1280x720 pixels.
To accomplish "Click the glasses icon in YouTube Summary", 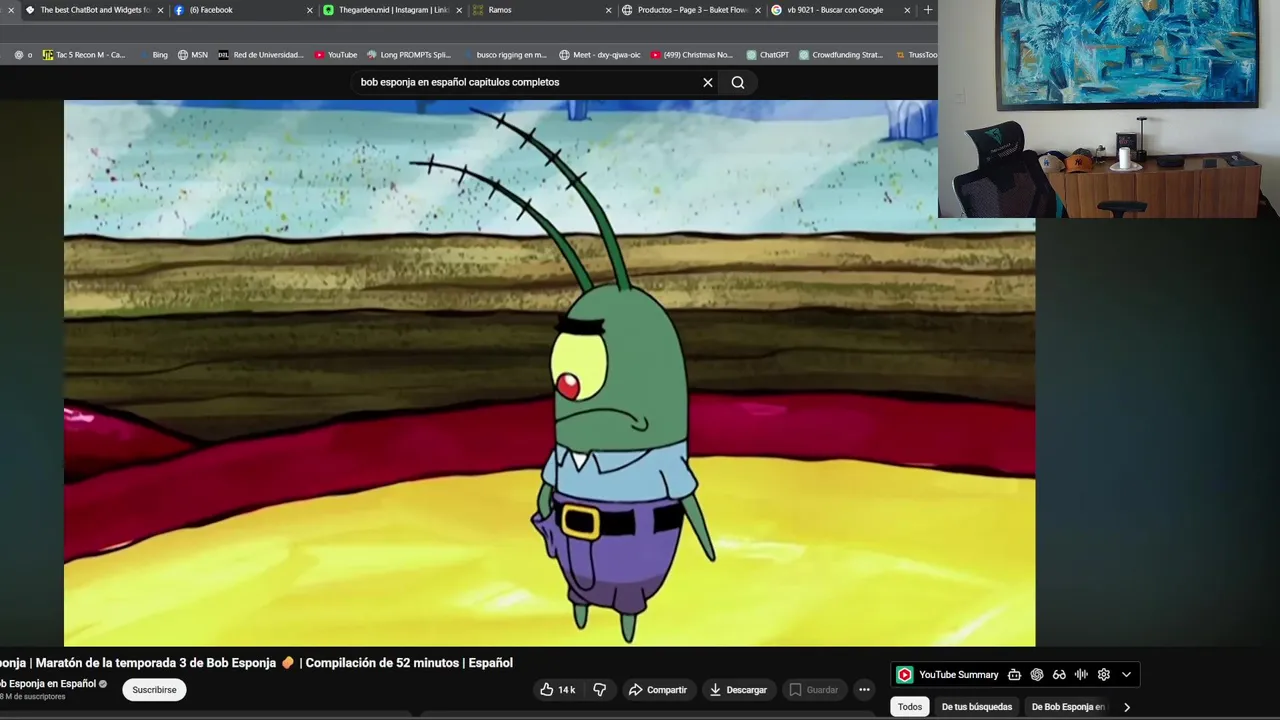I will pos(1059,675).
